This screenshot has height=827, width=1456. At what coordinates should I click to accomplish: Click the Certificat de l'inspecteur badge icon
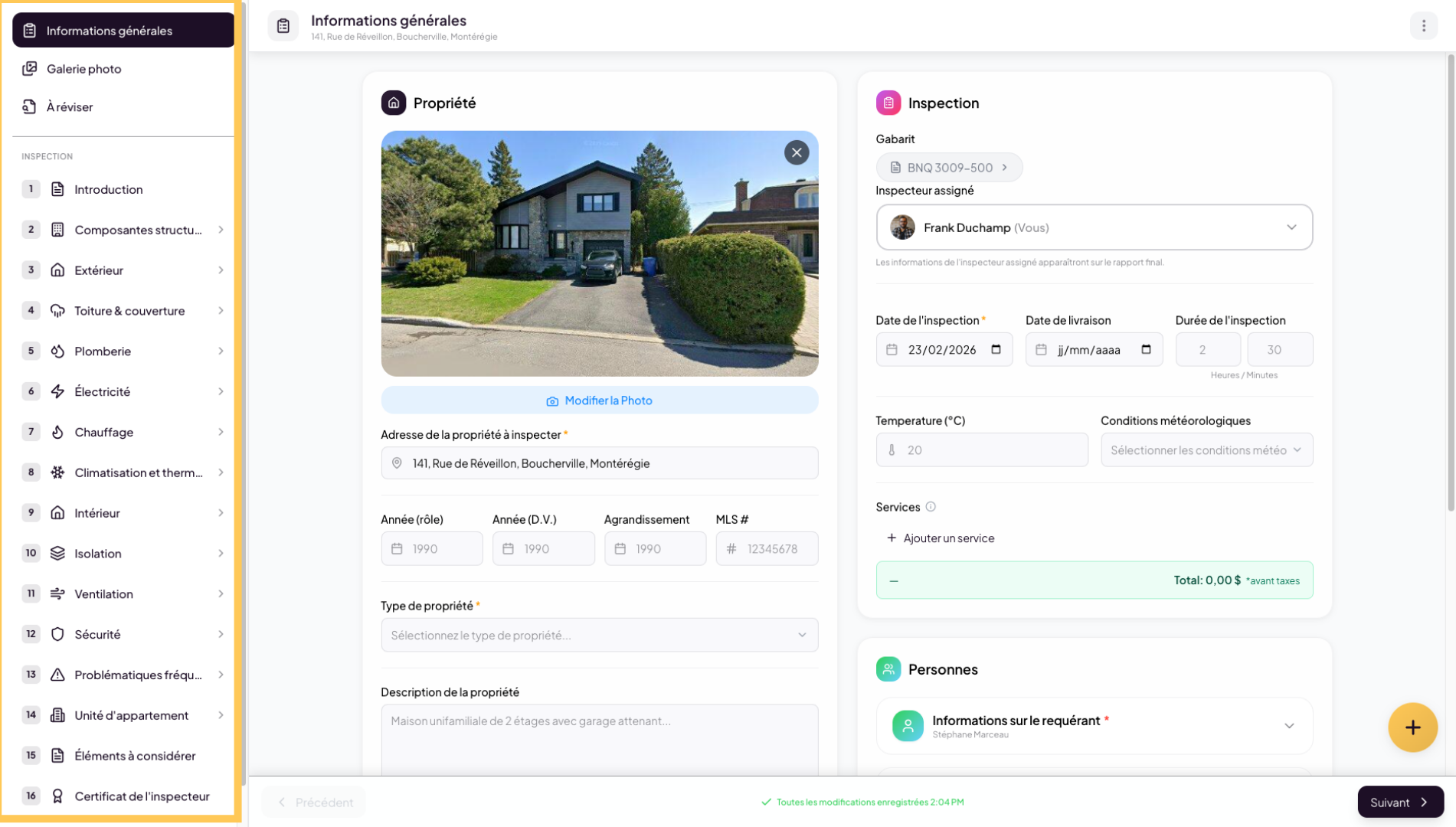[57, 796]
